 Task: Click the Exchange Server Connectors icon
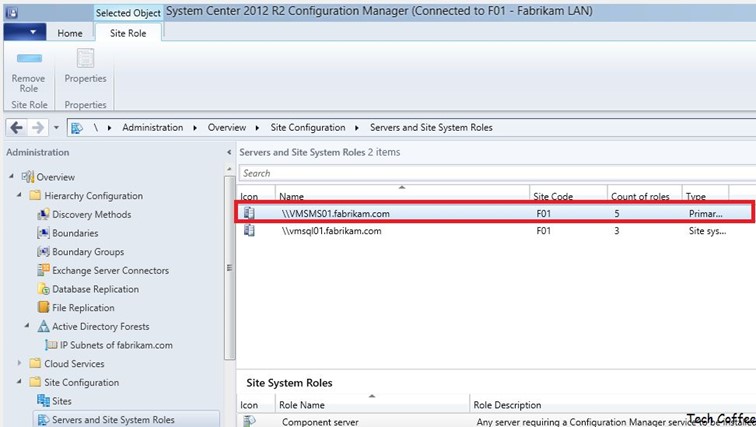(x=43, y=270)
